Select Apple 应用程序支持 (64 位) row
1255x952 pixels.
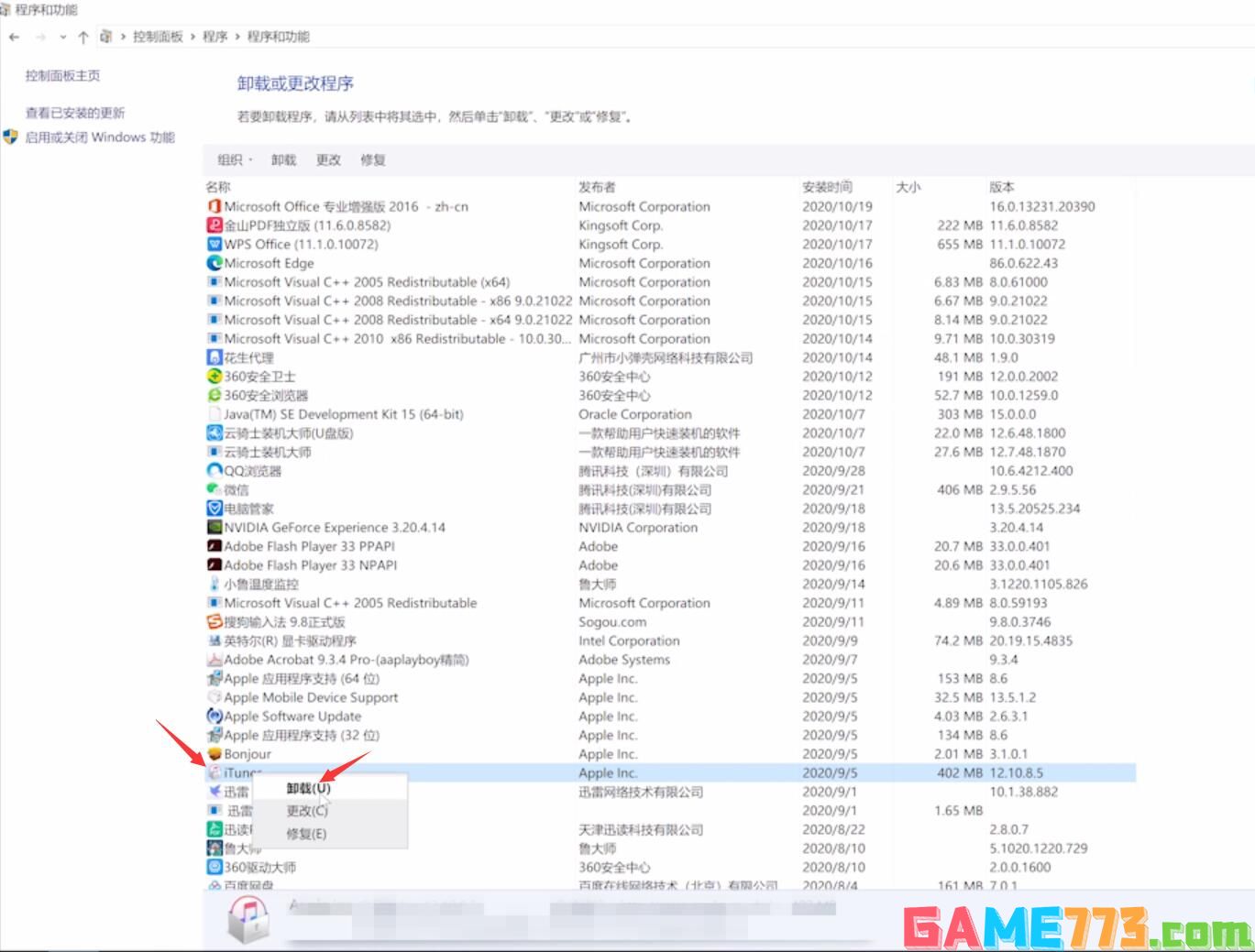pyautogui.click(x=670, y=679)
